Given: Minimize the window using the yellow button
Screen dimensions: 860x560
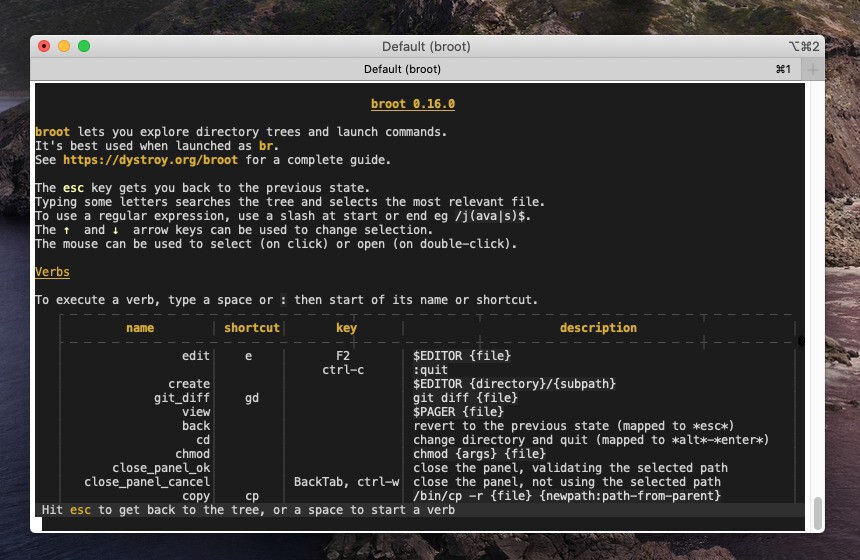Looking at the screenshot, I should click(x=64, y=46).
